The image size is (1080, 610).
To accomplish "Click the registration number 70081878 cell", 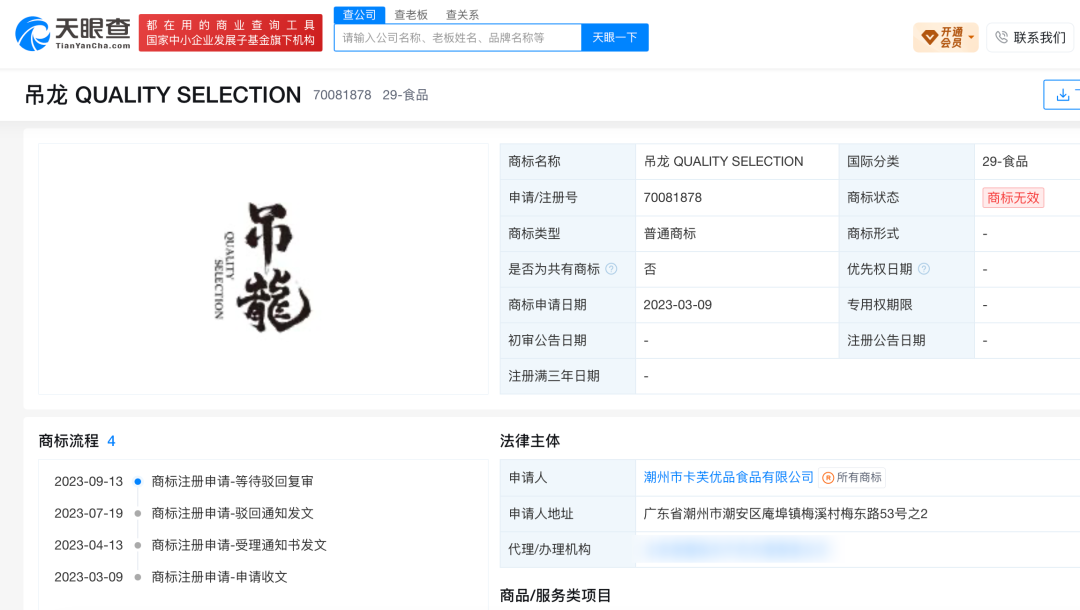I will 736,198.
